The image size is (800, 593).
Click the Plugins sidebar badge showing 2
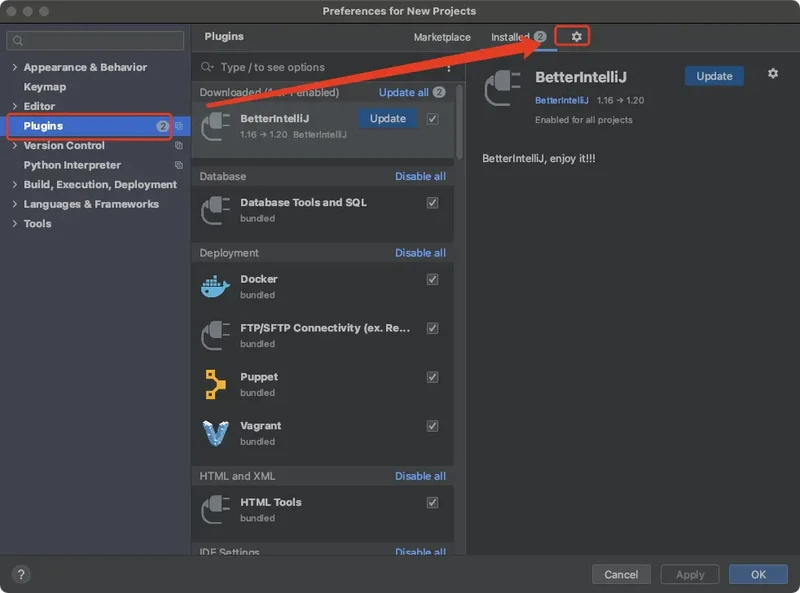(x=162, y=126)
